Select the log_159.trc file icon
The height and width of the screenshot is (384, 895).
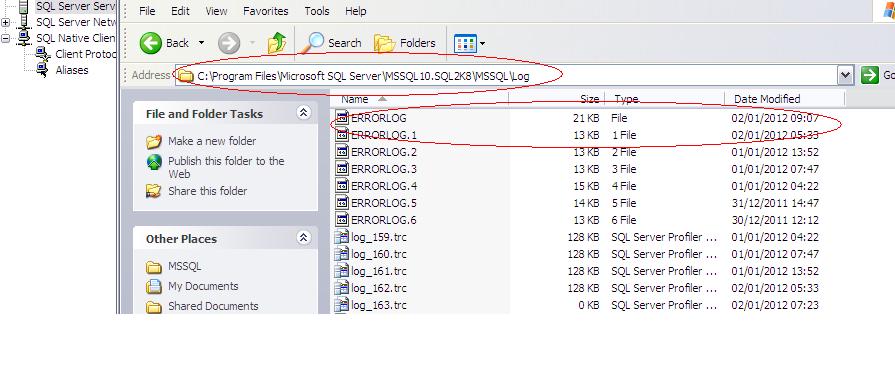tap(342, 237)
